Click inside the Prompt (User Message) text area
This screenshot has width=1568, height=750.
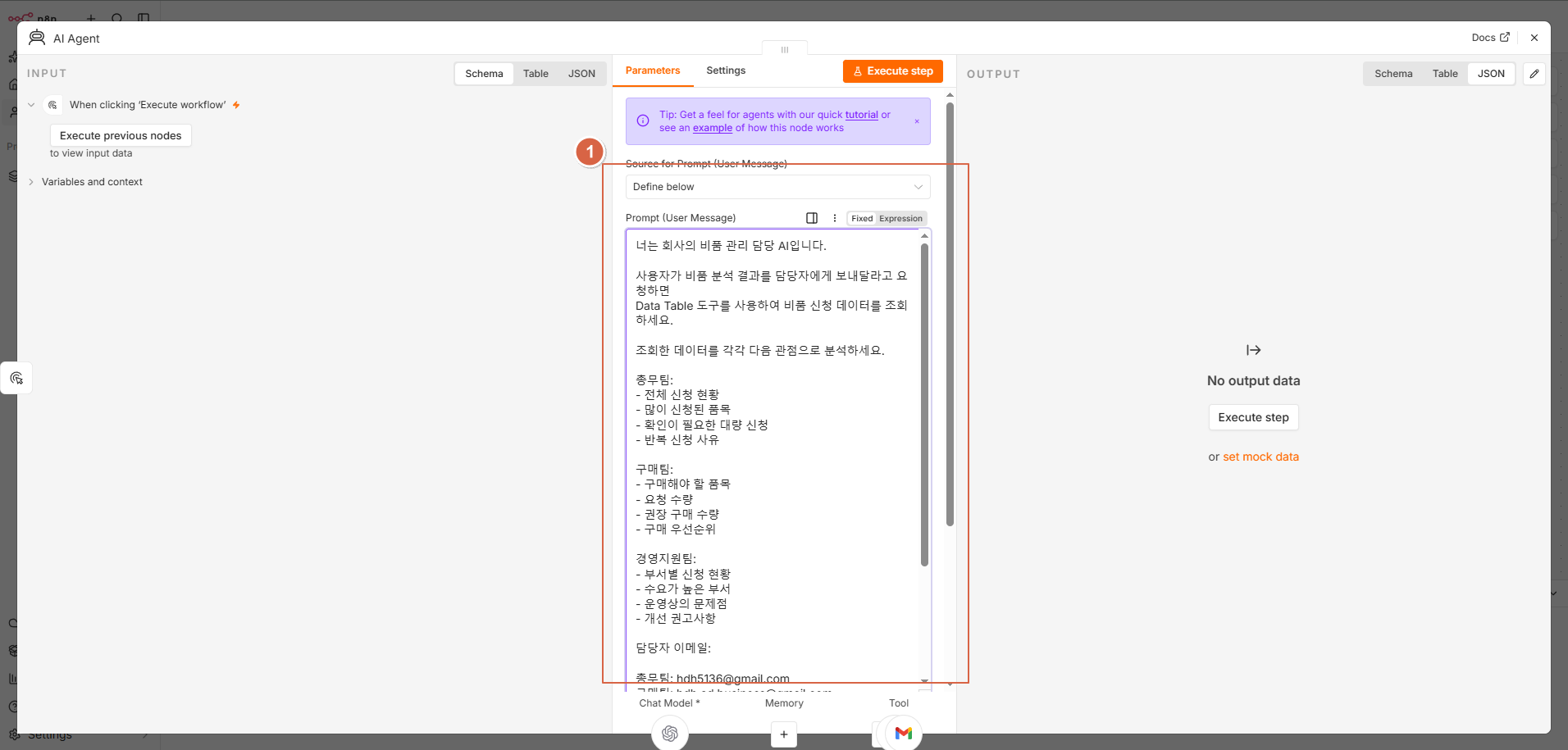pyautogui.click(x=773, y=459)
